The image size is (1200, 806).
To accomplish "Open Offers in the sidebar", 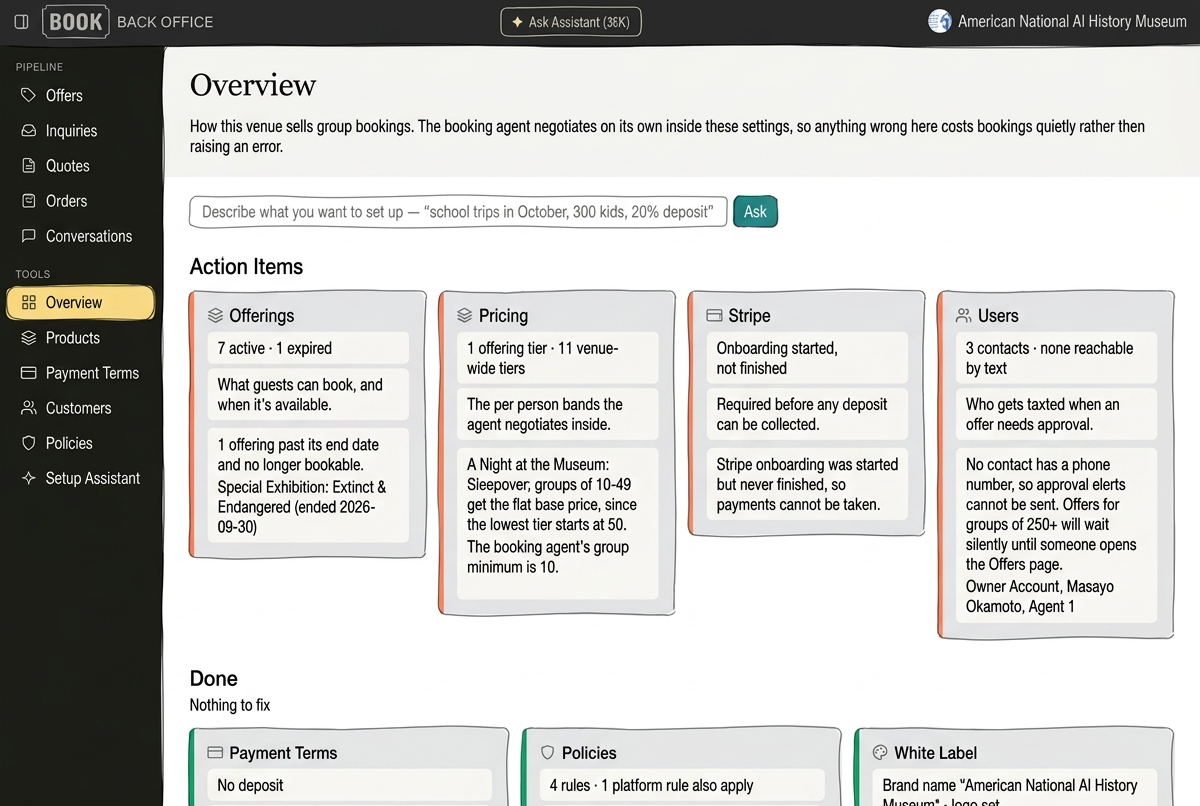I will click(x=81, y=95).
